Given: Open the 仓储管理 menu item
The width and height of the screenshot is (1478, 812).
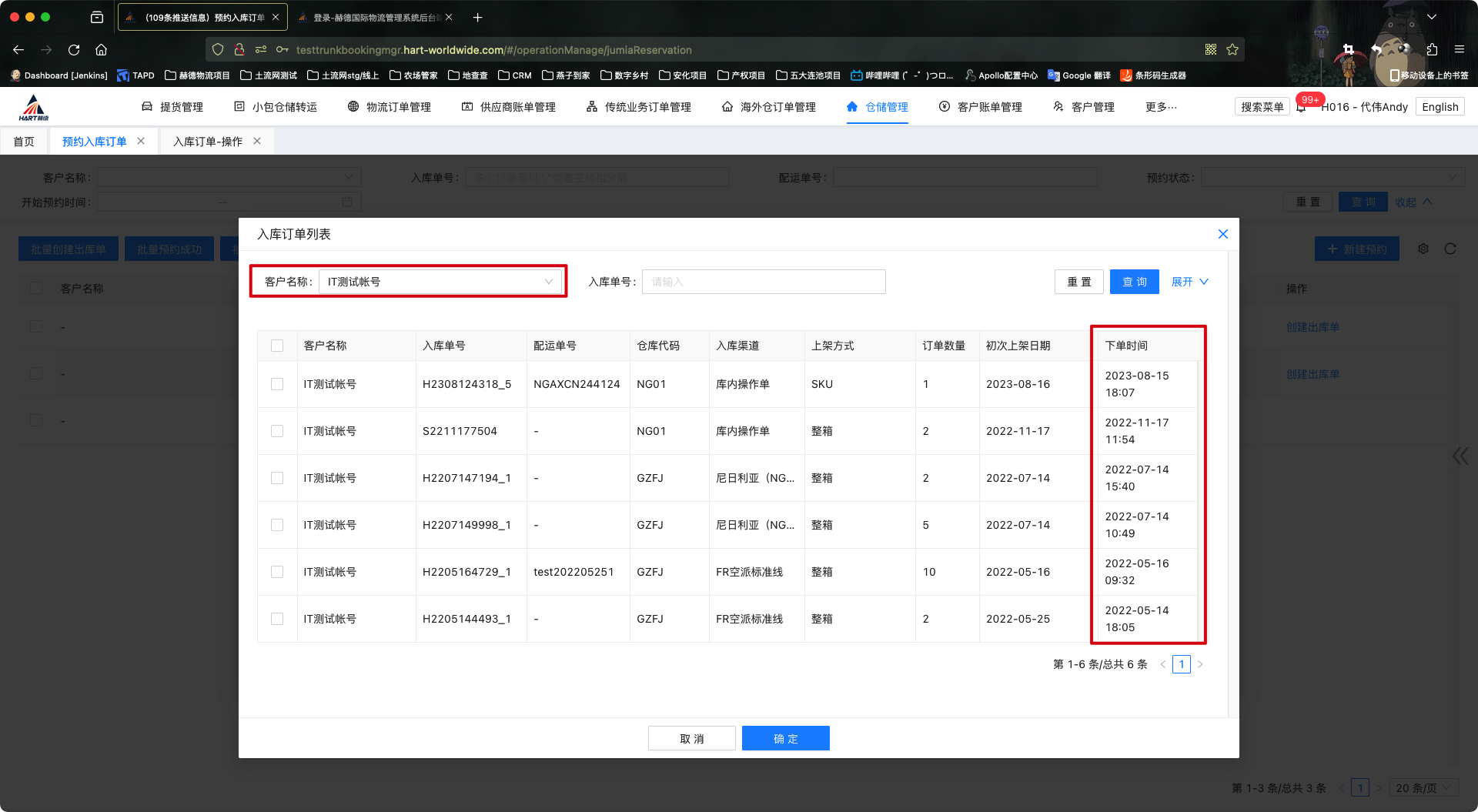Looking at the screenshot, I should pos(878,107).
